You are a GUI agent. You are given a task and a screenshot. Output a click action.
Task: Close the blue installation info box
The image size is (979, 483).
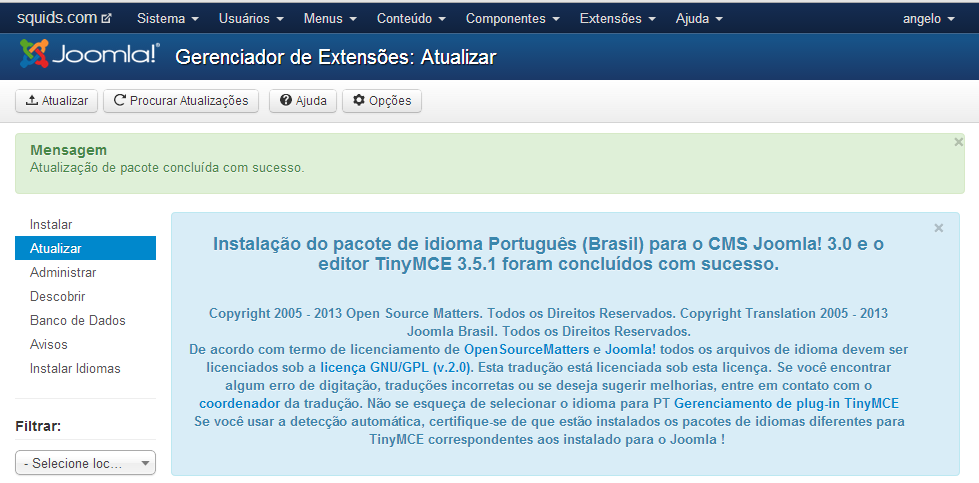pos(938,228)
